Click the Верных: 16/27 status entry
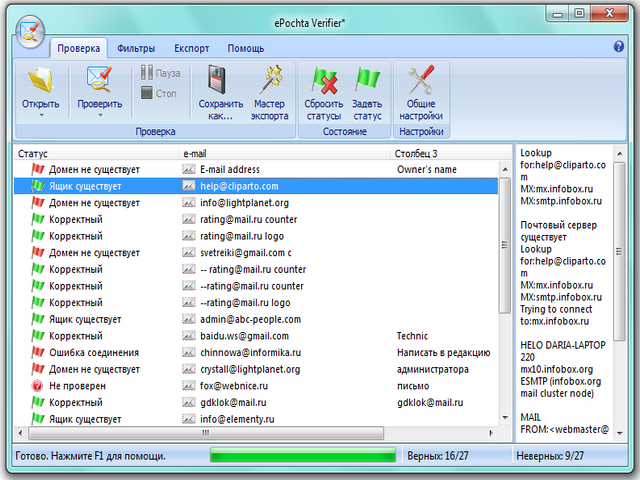This screenshot has height=480, width=640. coord(438,456)
